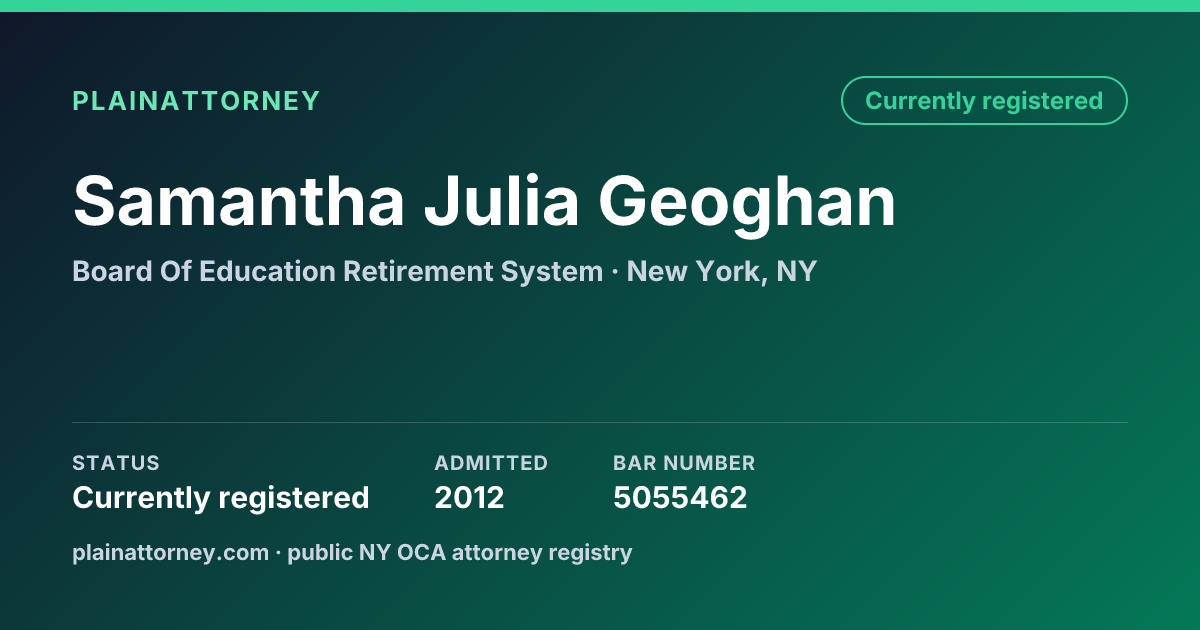Click the 2012 admitted year value
The image size is (1200, 630).
point(469,497)
